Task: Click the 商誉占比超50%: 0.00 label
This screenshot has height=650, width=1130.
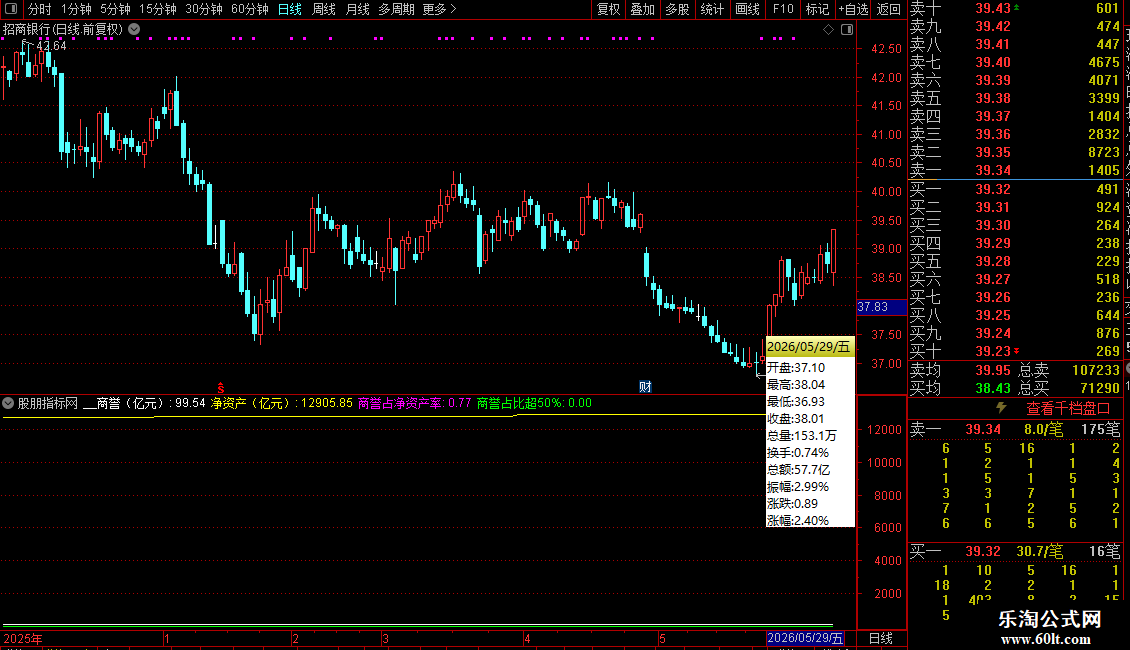Action: [x=534, y=403]
